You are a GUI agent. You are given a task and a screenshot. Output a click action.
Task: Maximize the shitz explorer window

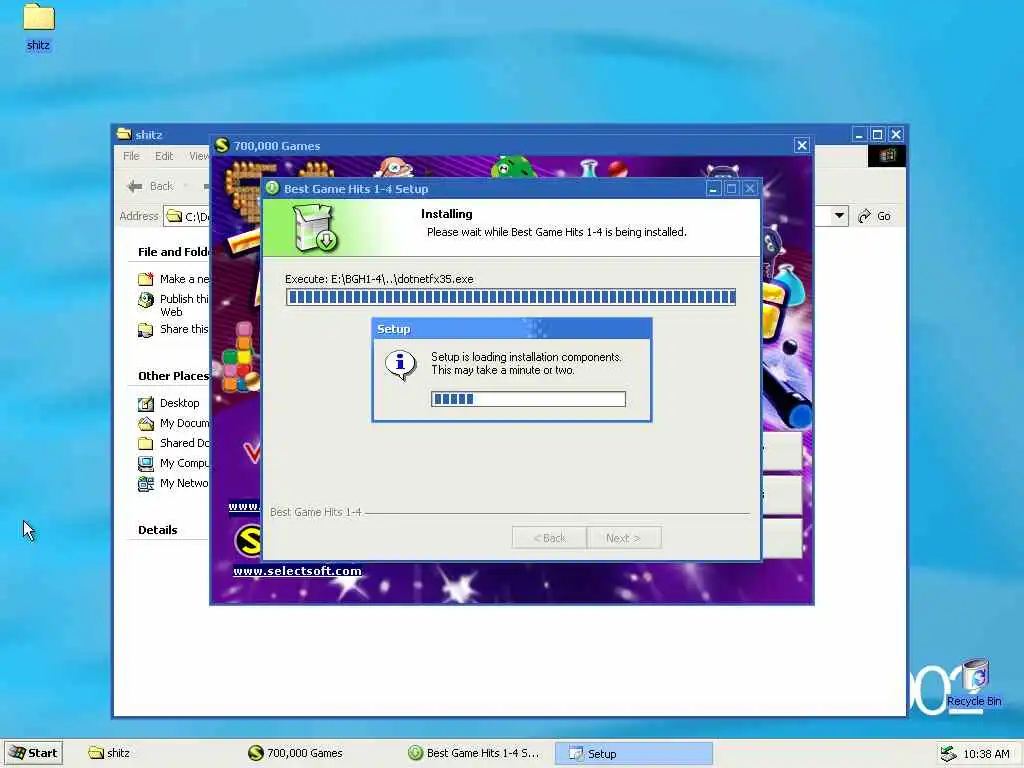tap(878, 135)
